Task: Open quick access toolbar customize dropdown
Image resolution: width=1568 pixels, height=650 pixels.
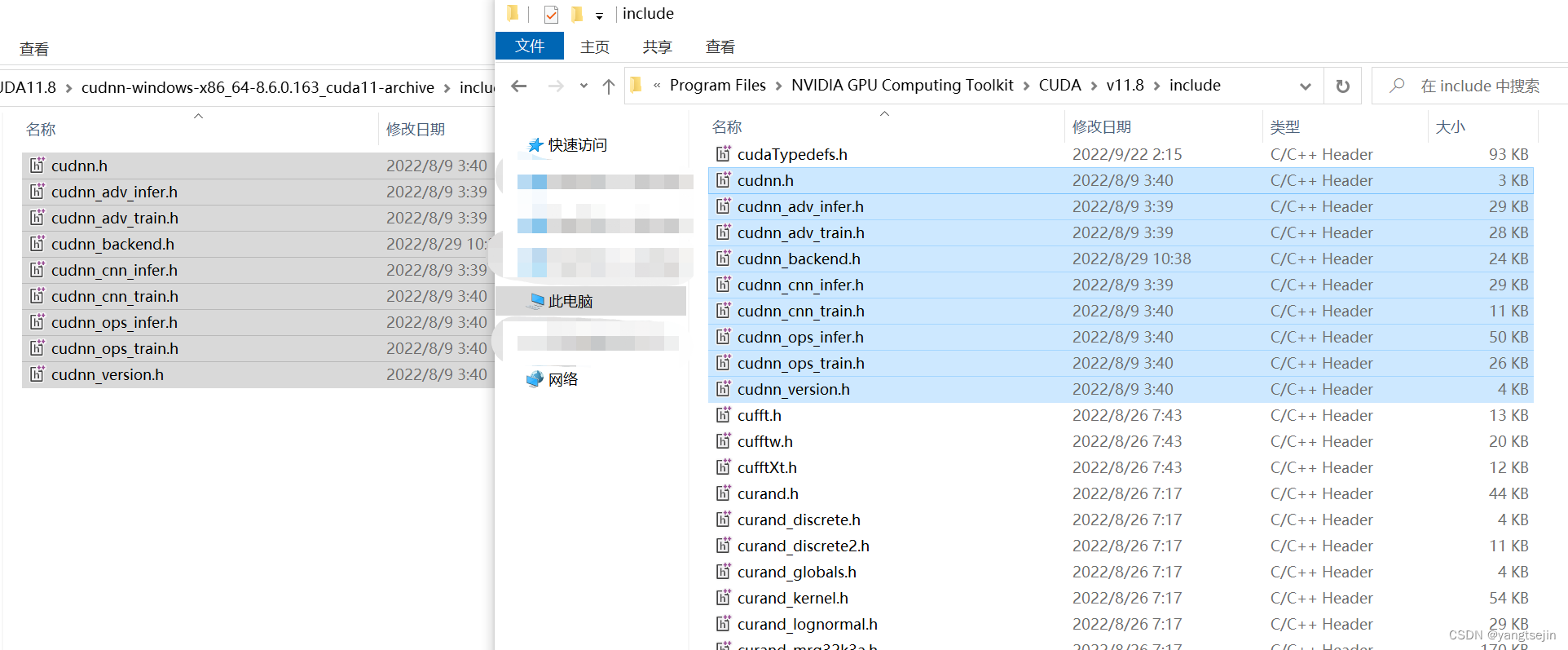Action: [x=599, y=15]
